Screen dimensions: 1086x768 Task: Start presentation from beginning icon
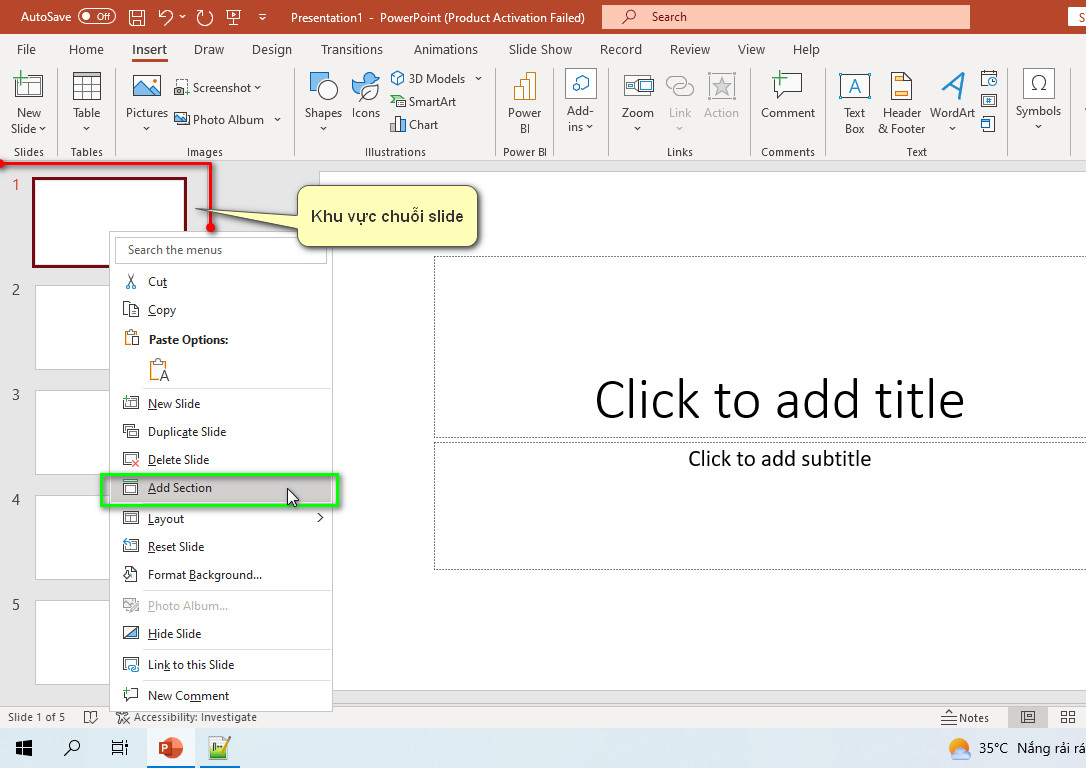coord(233,17)
